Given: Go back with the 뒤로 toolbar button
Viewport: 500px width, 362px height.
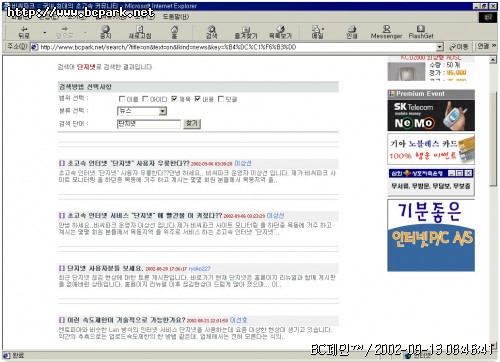Looking at the screenshot, I should pyautogui.click(x=24, y=32).
